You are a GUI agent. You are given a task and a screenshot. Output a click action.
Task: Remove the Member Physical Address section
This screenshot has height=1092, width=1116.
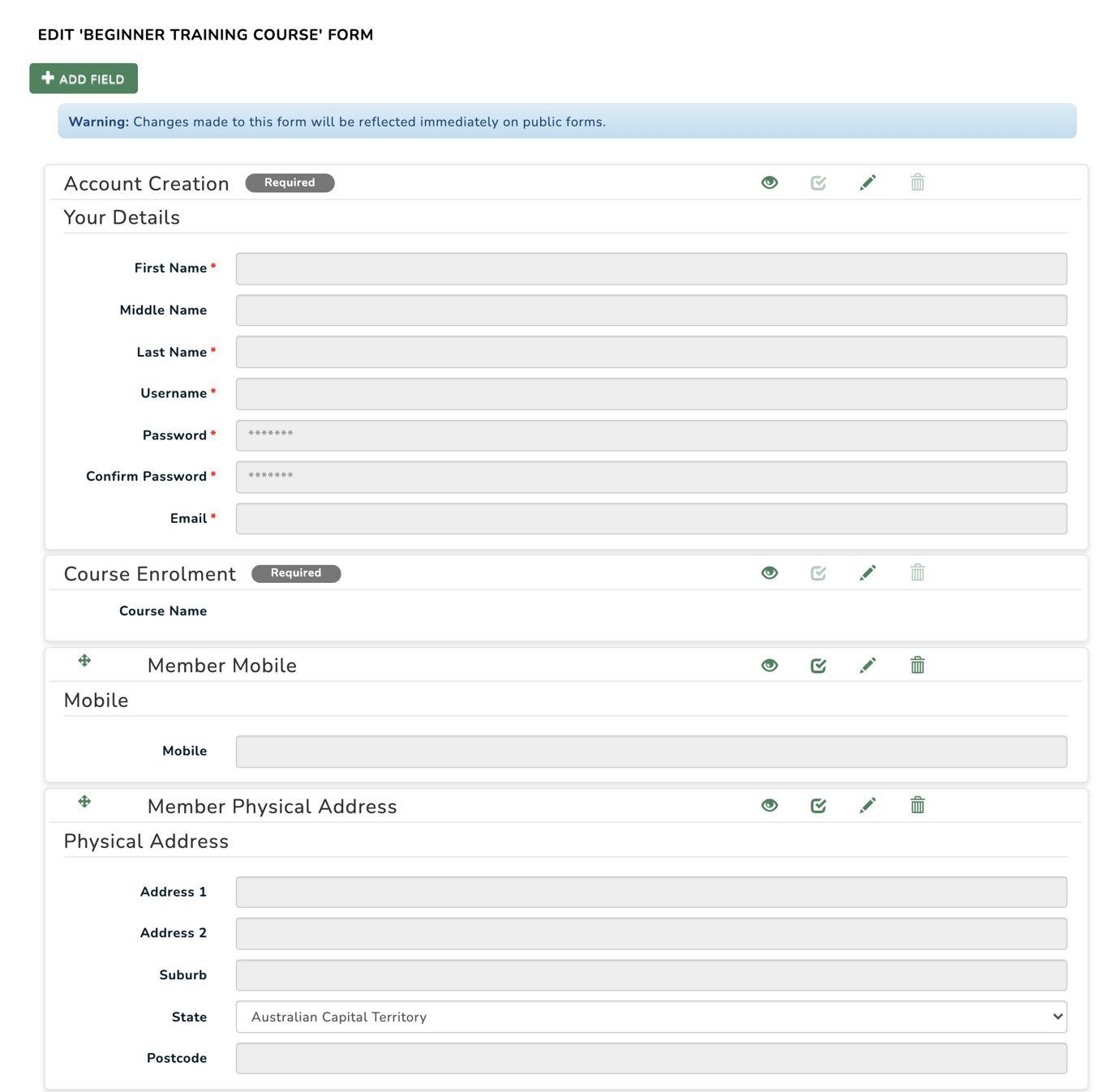point(916,805)
